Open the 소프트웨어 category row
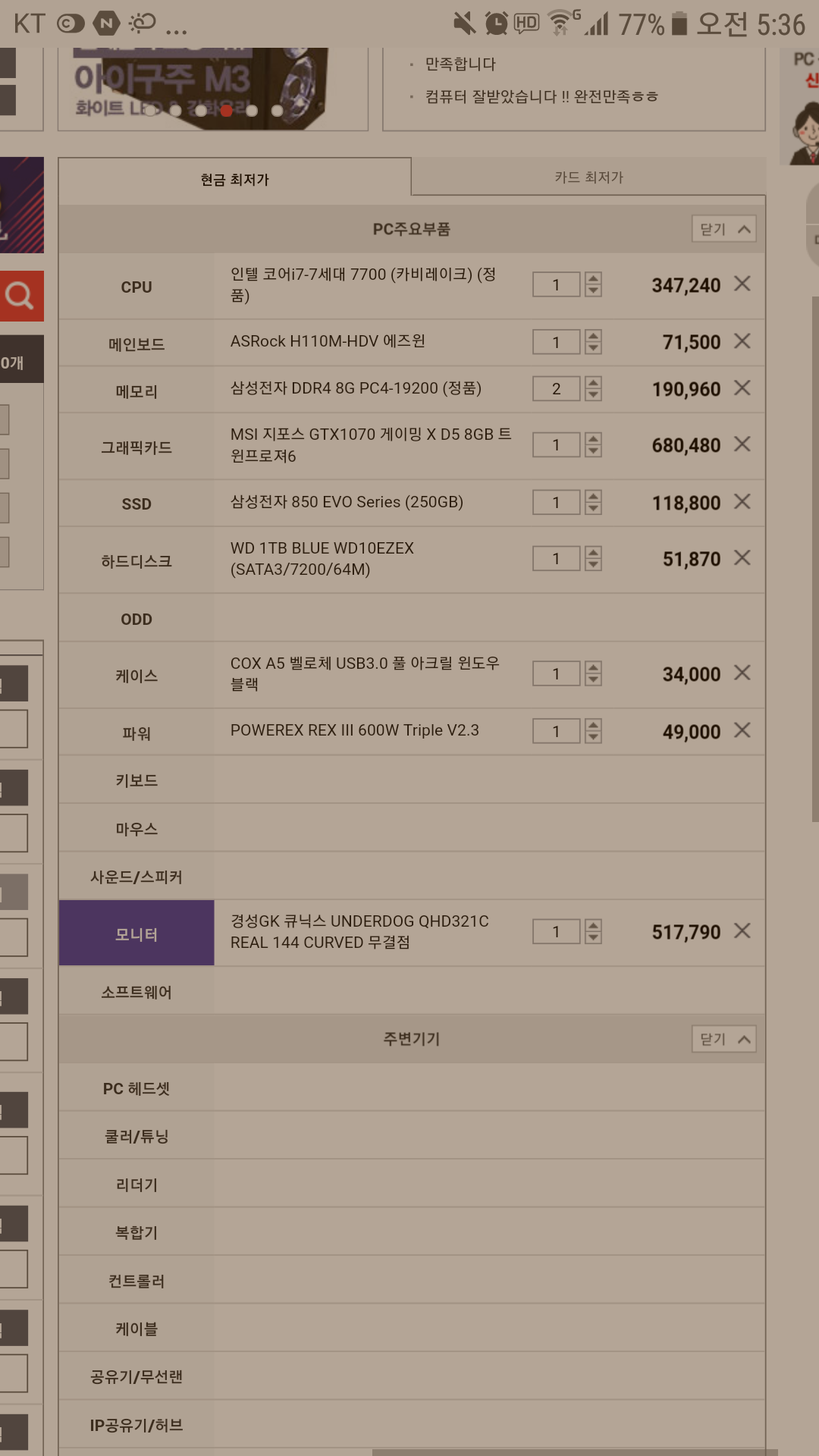Screen dimensions: 819x1456 412,991
